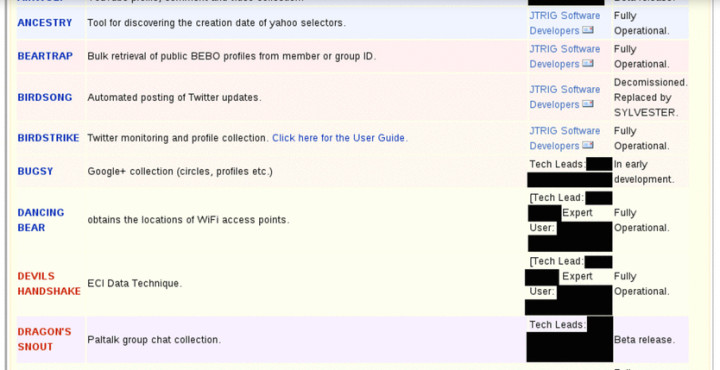
Task: Open the BEARTRAP tool link
Action: 45,56
